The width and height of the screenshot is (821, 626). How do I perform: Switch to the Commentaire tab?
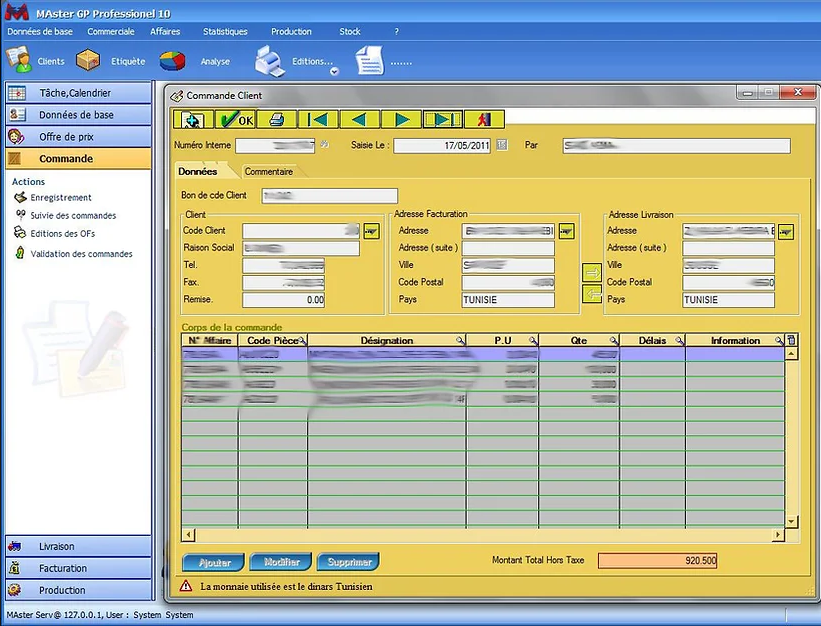[x=268, y=172]
